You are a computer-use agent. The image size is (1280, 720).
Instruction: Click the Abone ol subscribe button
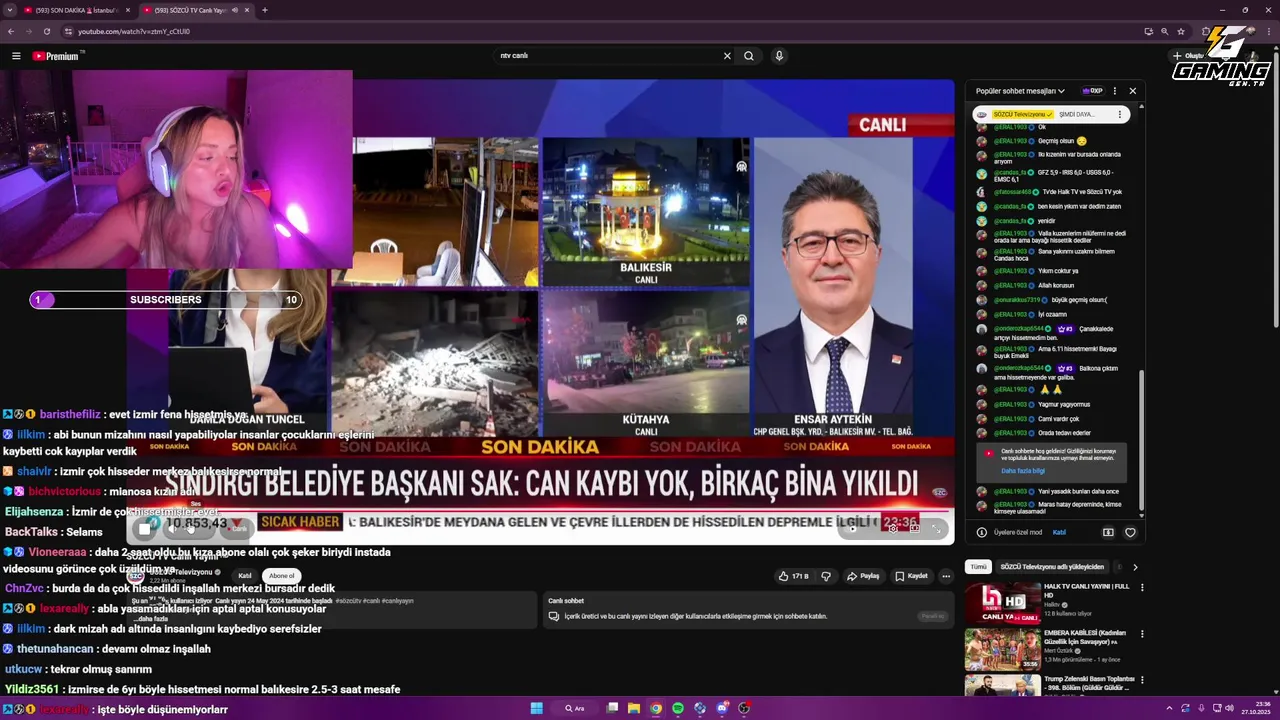282,576
